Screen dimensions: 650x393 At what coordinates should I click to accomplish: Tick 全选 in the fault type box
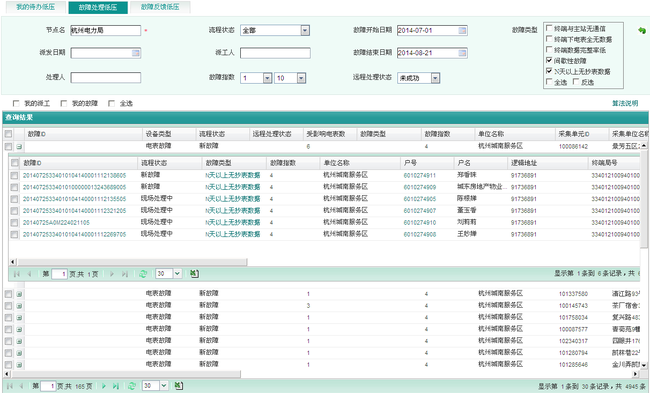tap(549, 82)
